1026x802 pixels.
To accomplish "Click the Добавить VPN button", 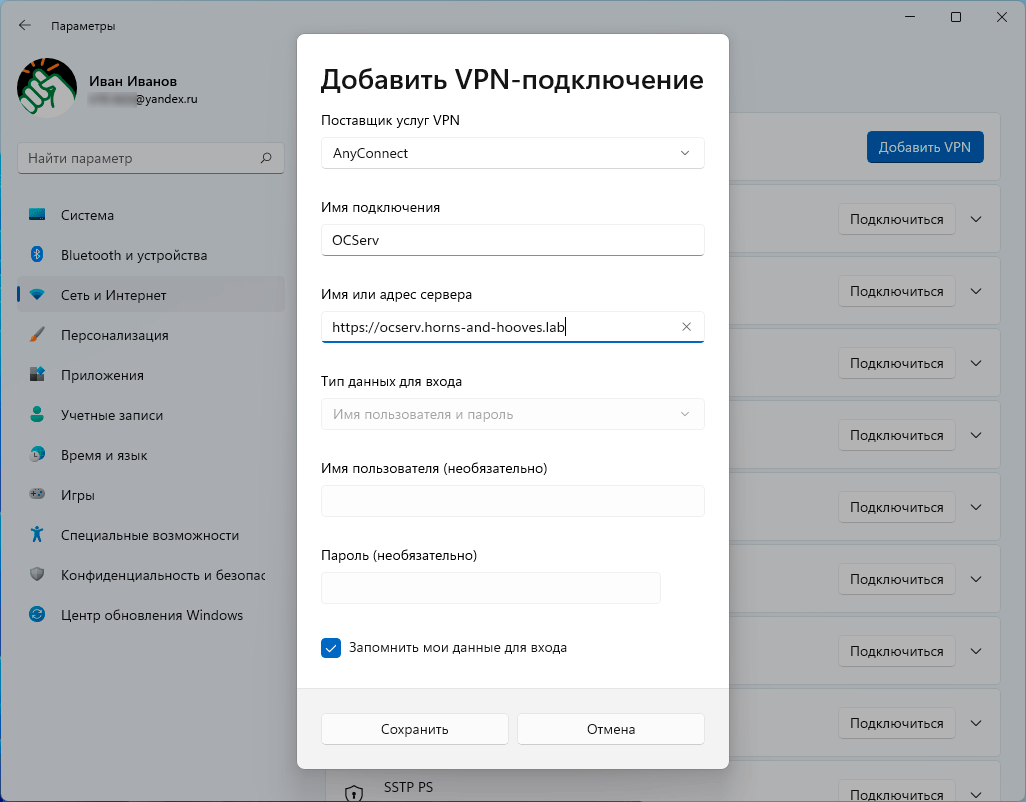I will 924,147.
